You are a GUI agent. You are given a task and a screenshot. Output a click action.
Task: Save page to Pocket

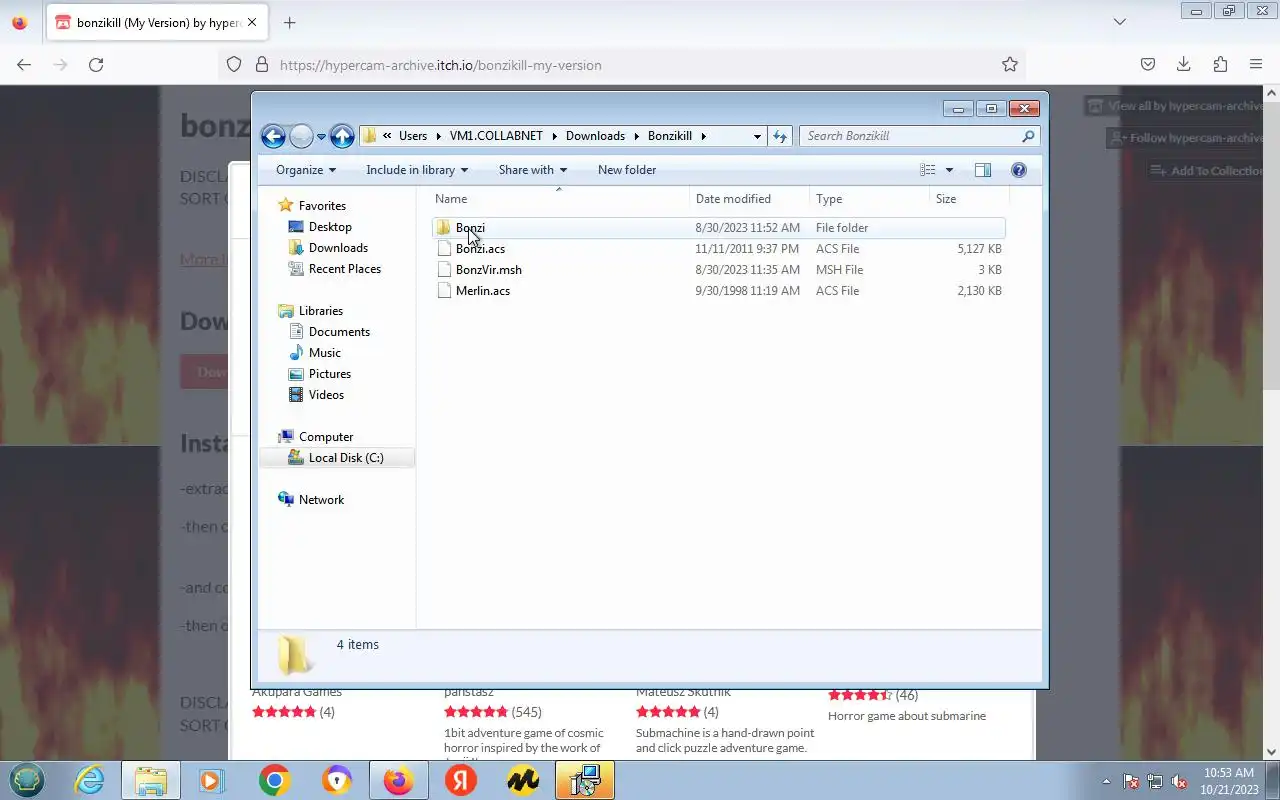(x=1148, y=65)
